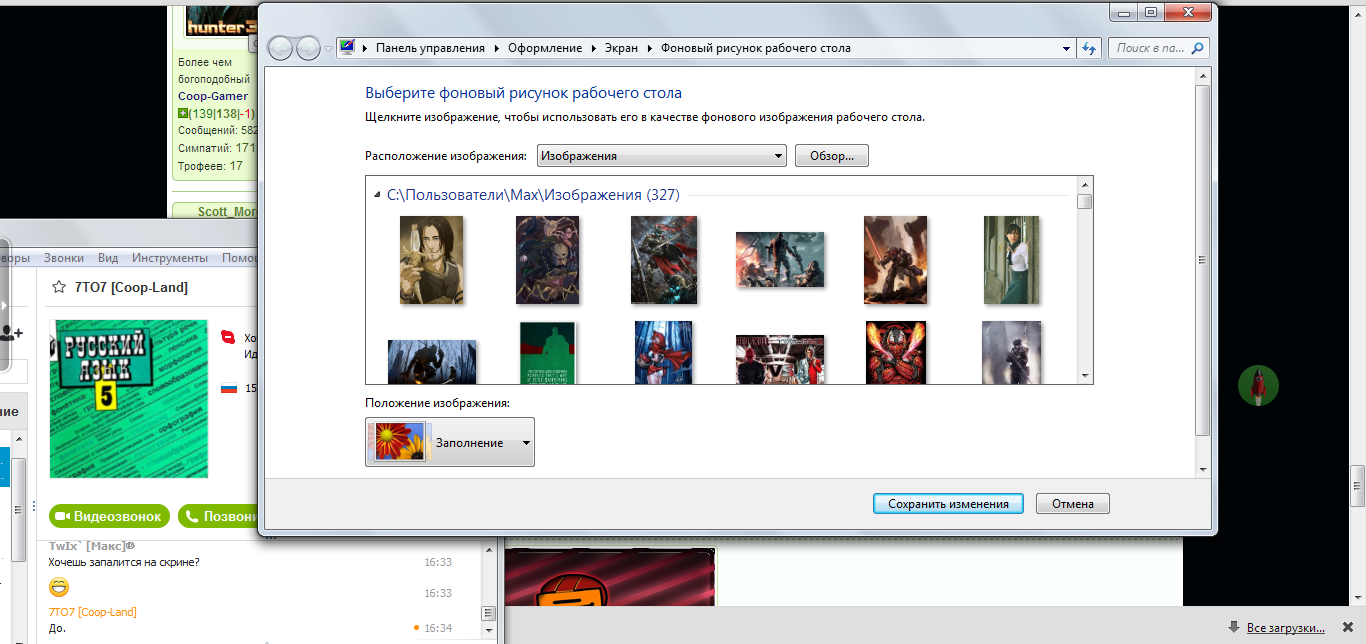Click the Russian flag icon in Skype profile

[229, 388]
